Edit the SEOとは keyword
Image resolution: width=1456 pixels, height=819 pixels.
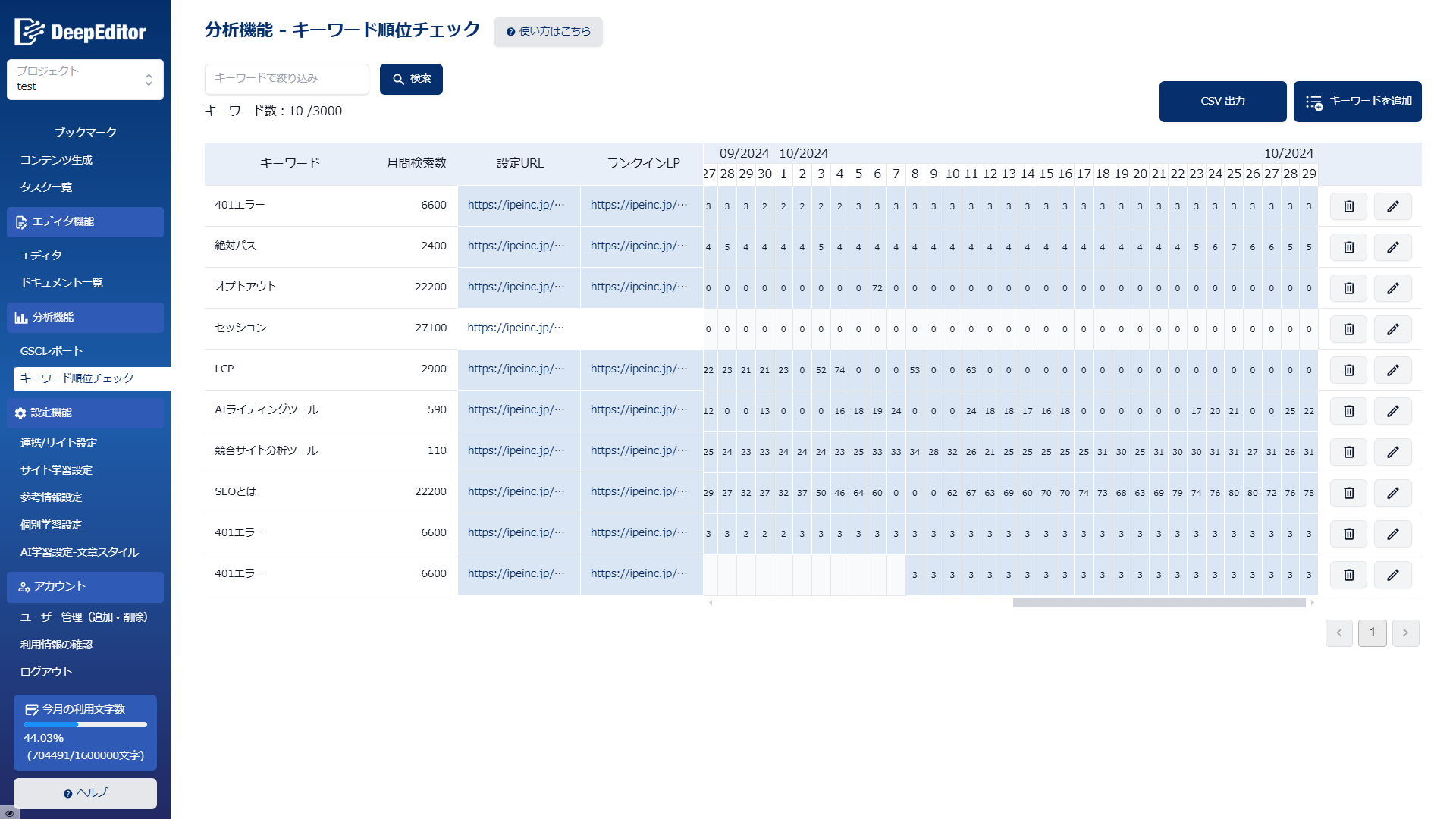pyautogui.click(x=1392, y=493)
